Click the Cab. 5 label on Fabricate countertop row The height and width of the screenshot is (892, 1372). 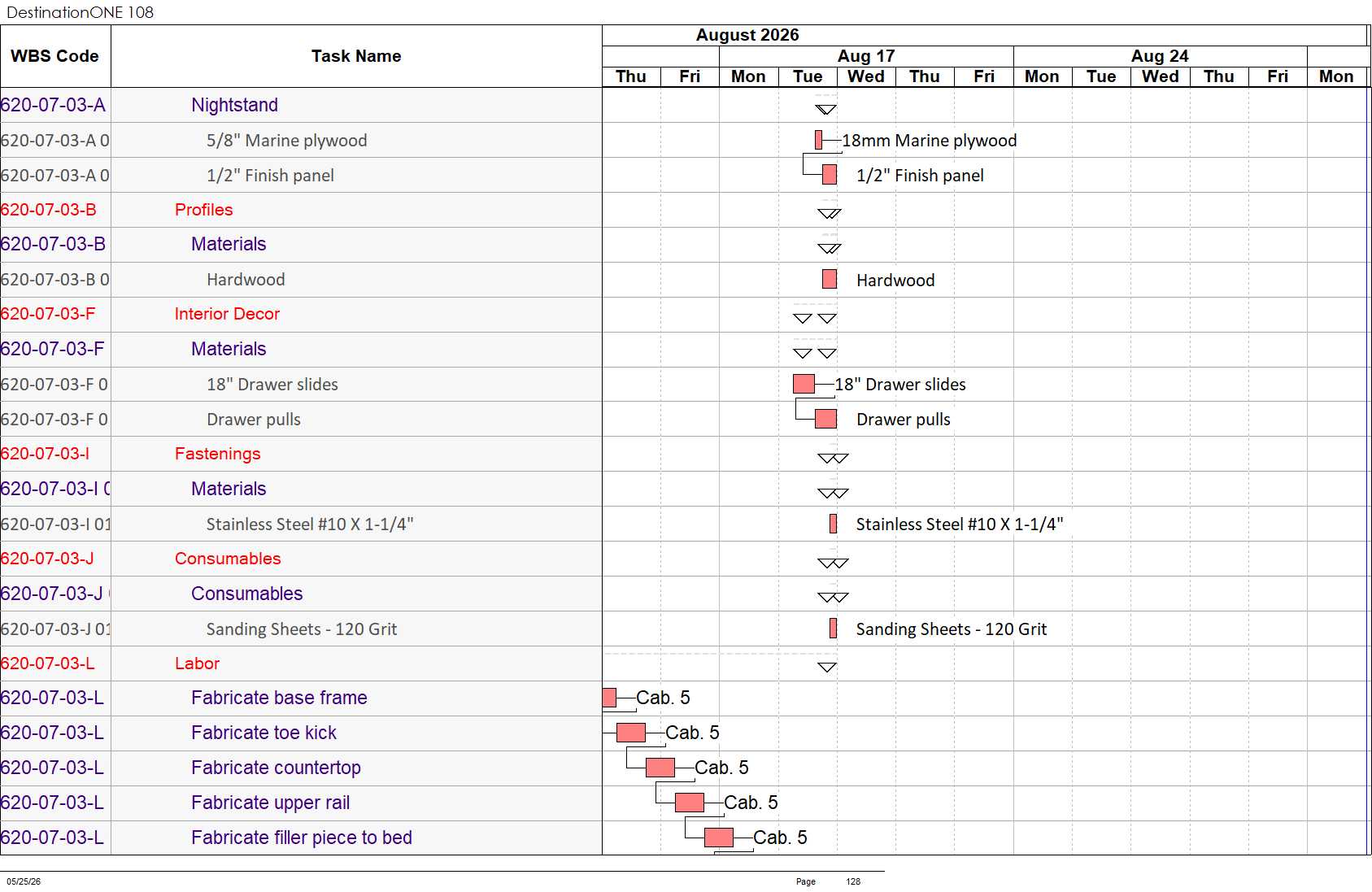721,768
